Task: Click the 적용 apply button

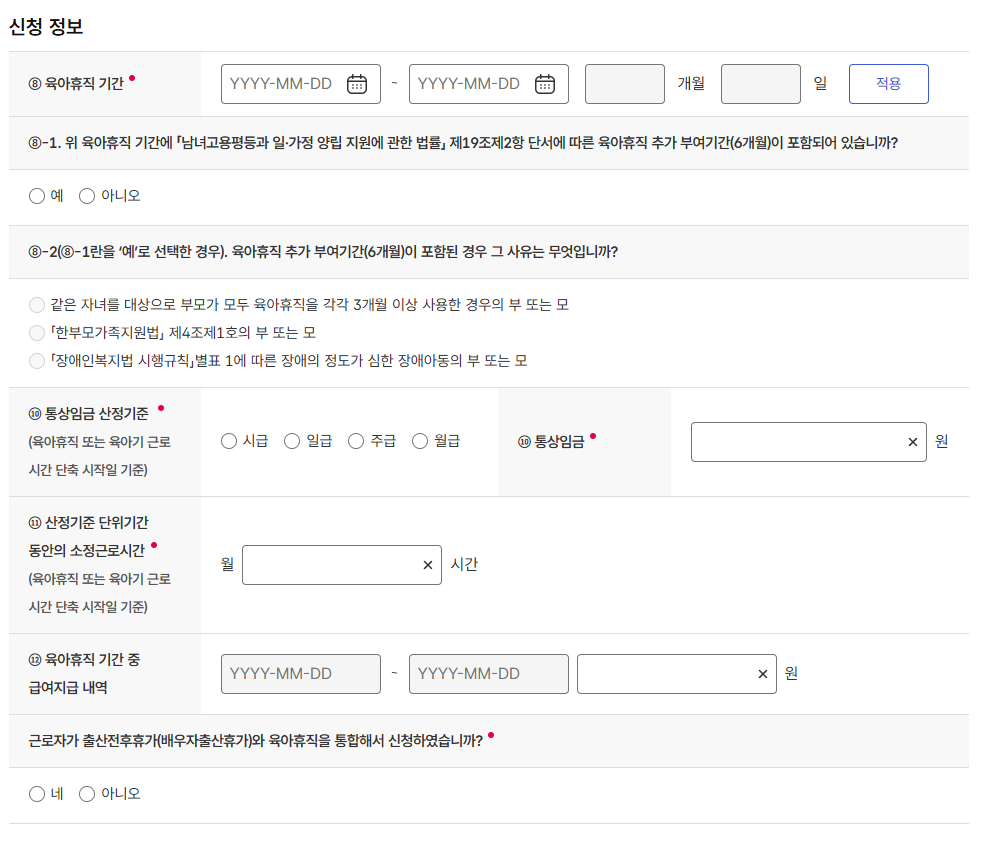Action: point(888,84)
